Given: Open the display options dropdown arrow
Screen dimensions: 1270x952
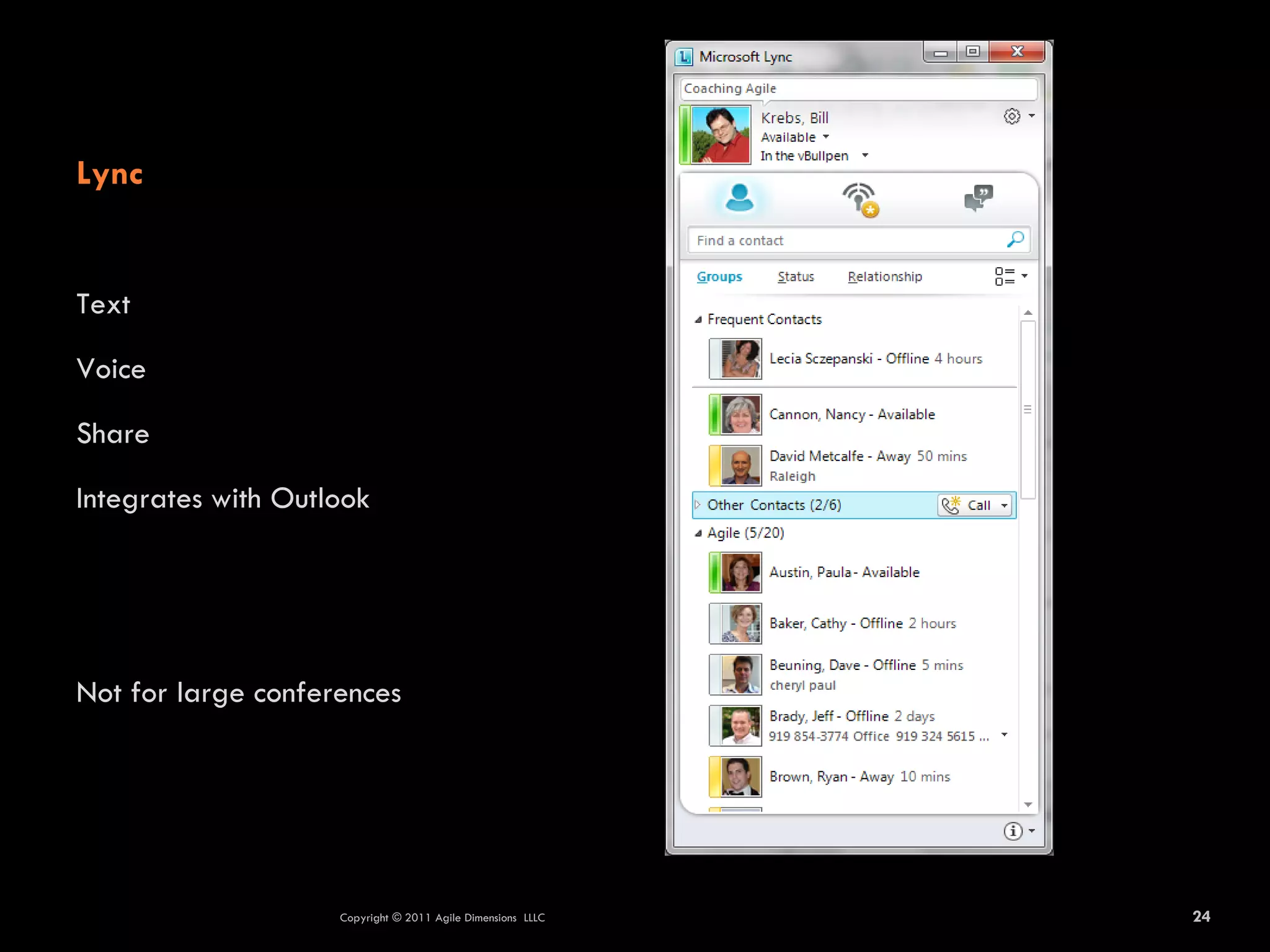Looking at the screenshot, I should pos(1024,276).
